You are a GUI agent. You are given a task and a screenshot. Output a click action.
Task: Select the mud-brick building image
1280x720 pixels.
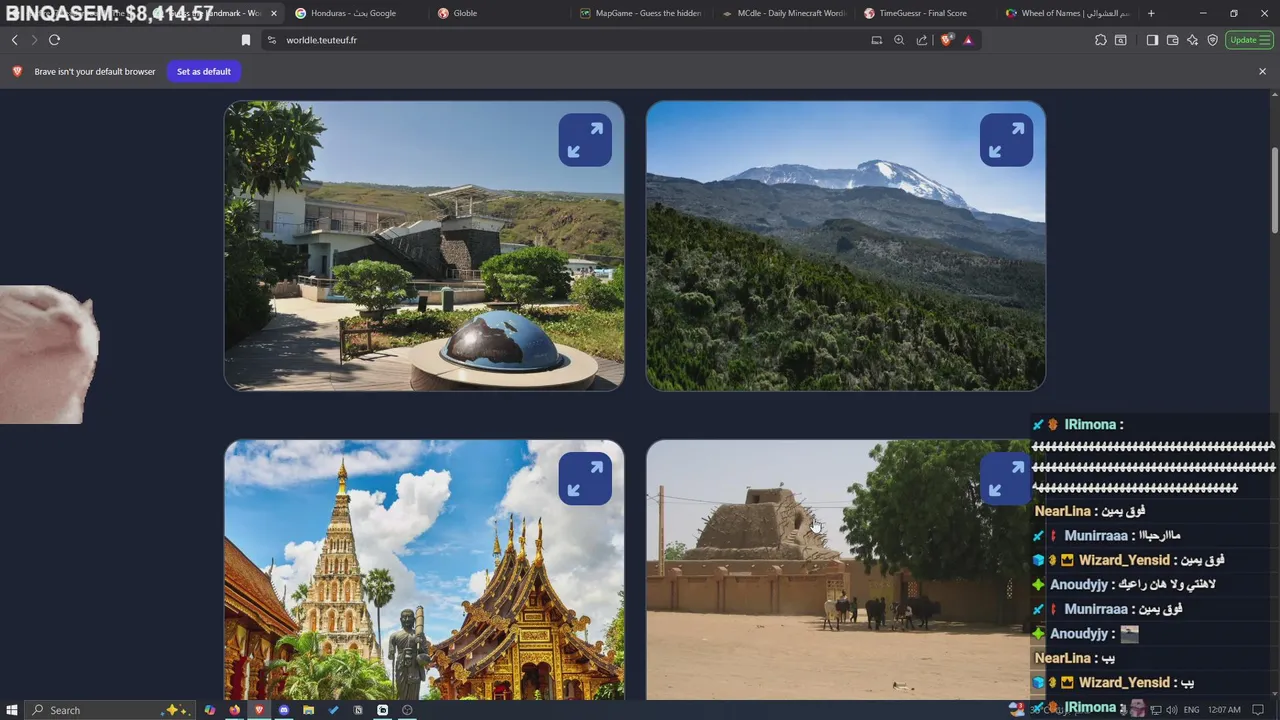click(838, 570)
